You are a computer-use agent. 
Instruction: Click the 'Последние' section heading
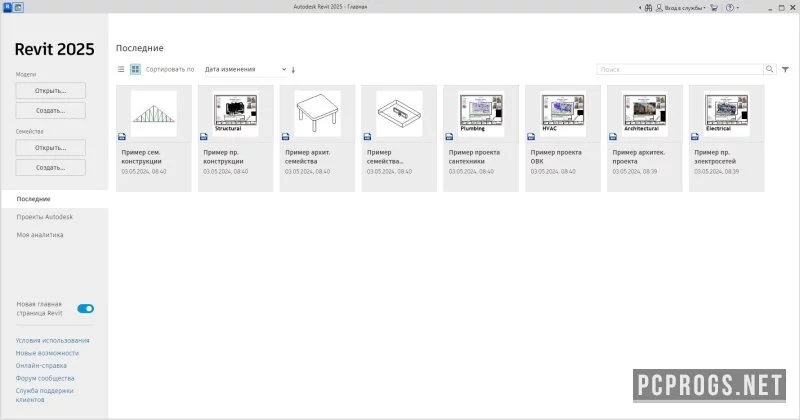pos(140,48)
